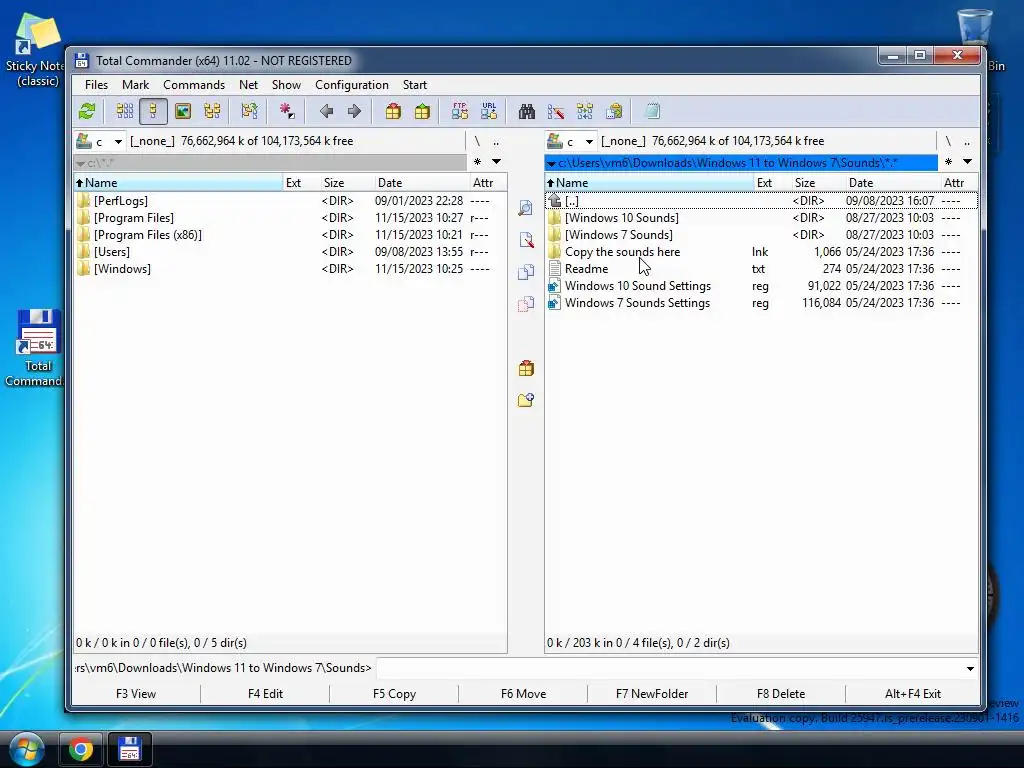Go back with the left arrow icon
1024x768 pixels.
click(326, 111)
